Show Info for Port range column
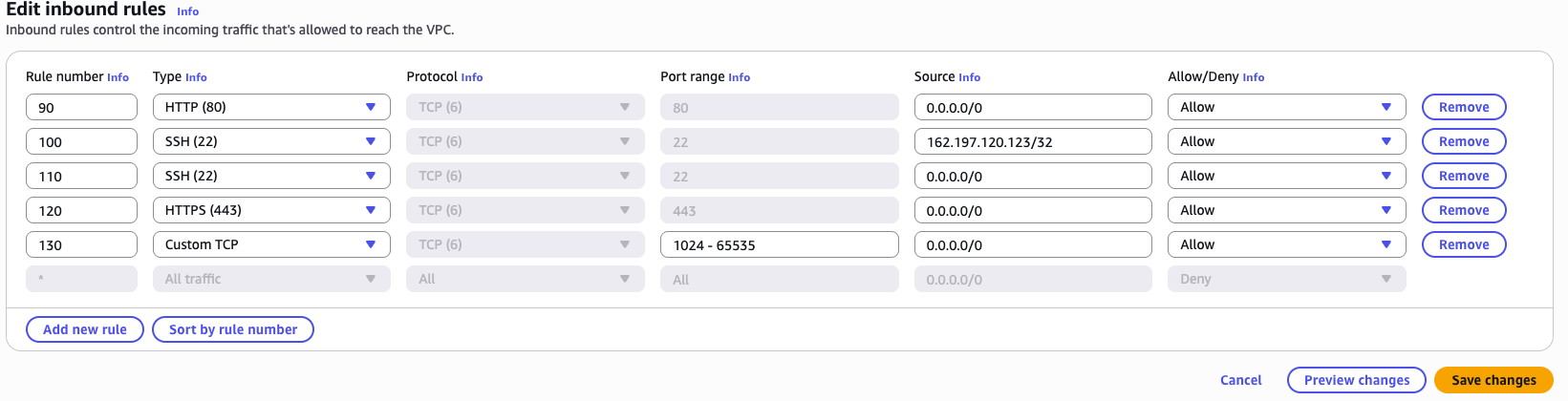This screenshot has width=1568, height=401. click(739, 77)
